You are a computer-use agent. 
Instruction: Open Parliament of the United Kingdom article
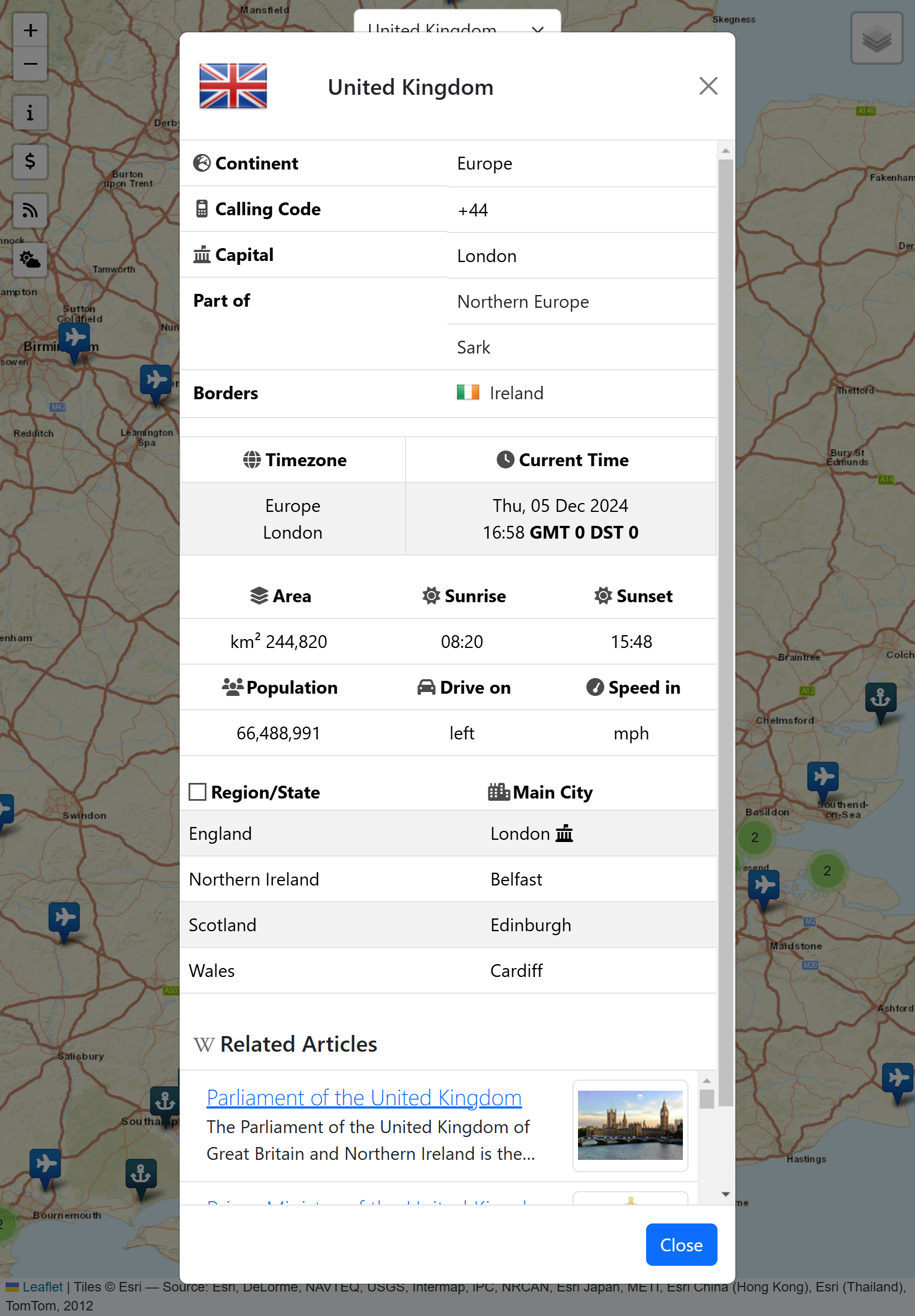pyautogui.click(x=363, y=1097)
